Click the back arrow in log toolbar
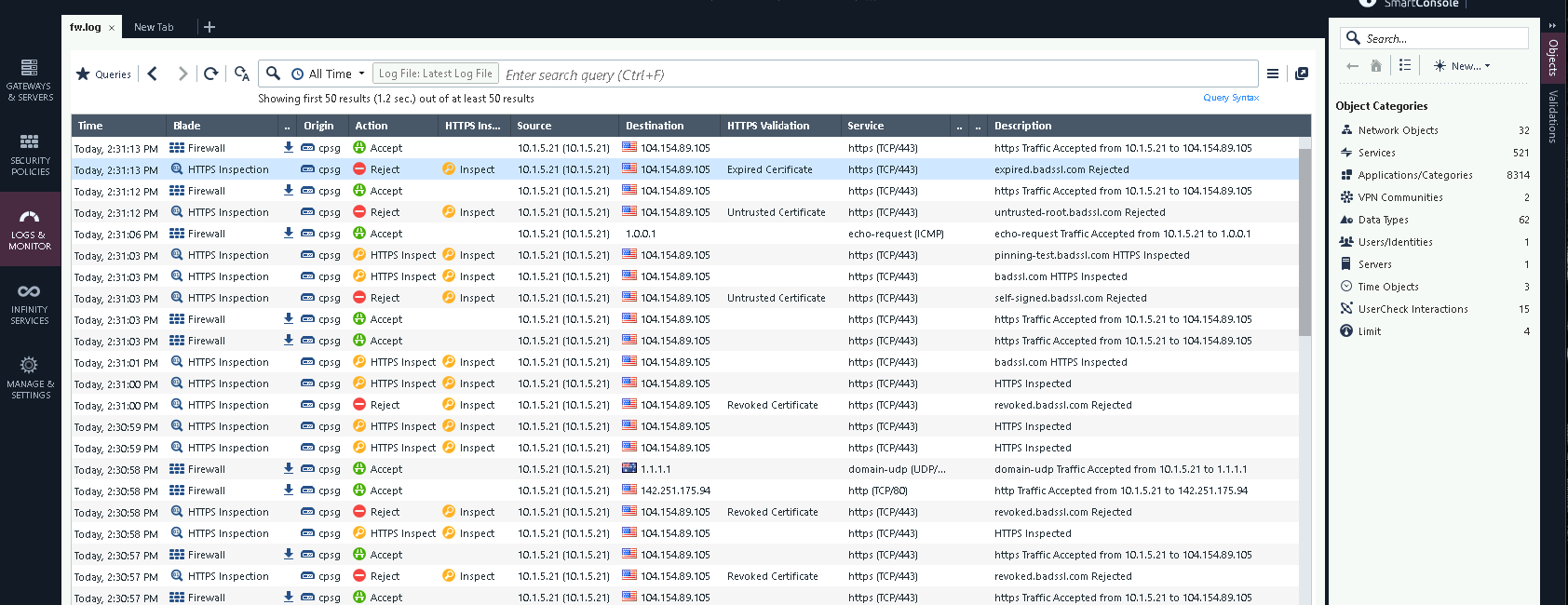Screen dimensions: 1568x605 pyautogui.click(x=153, y=74)
